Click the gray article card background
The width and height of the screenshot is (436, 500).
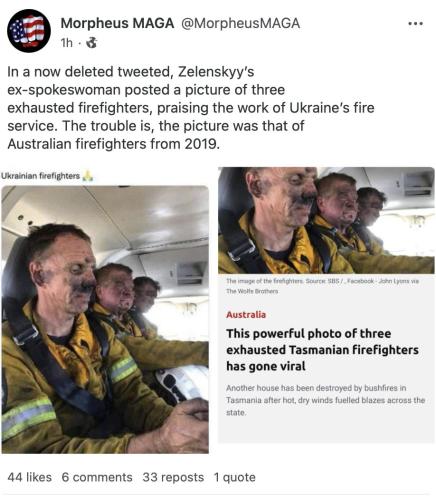pyautogui.click(x=326, y=429)
